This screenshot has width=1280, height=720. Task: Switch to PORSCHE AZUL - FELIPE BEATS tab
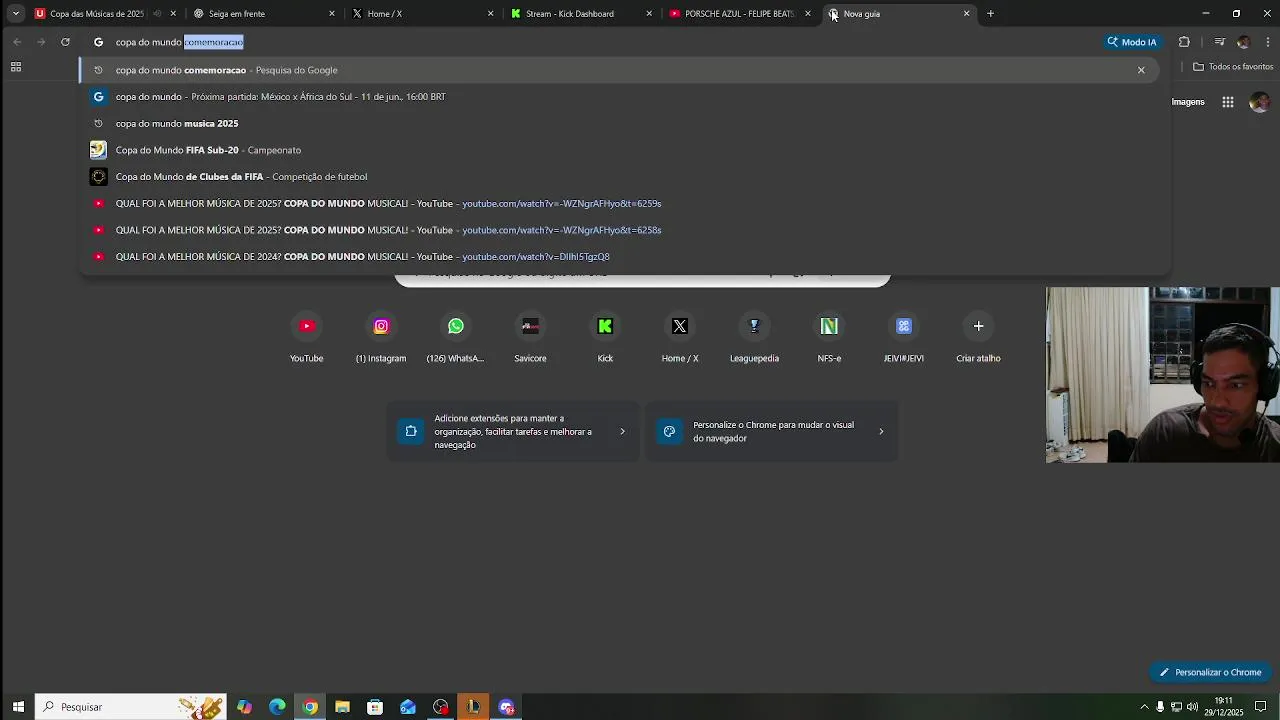(739, 14)
